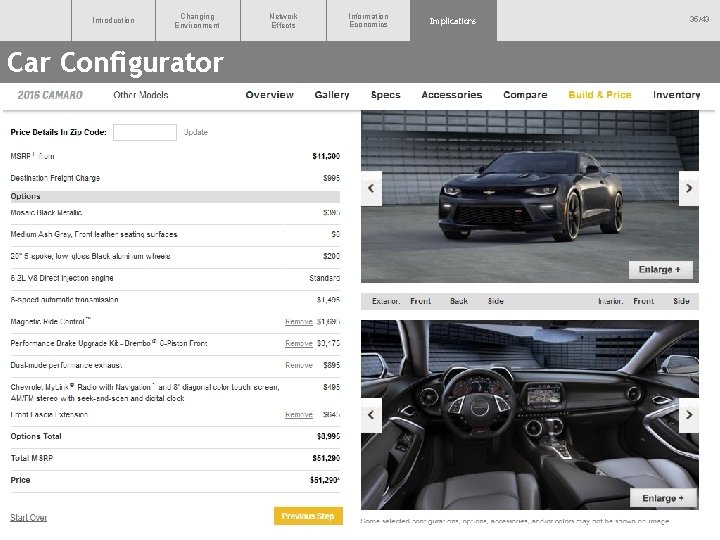Viewport: 720px width, 540px height.
Task: Click the Previous Step button
Action: tap(308, 516)
